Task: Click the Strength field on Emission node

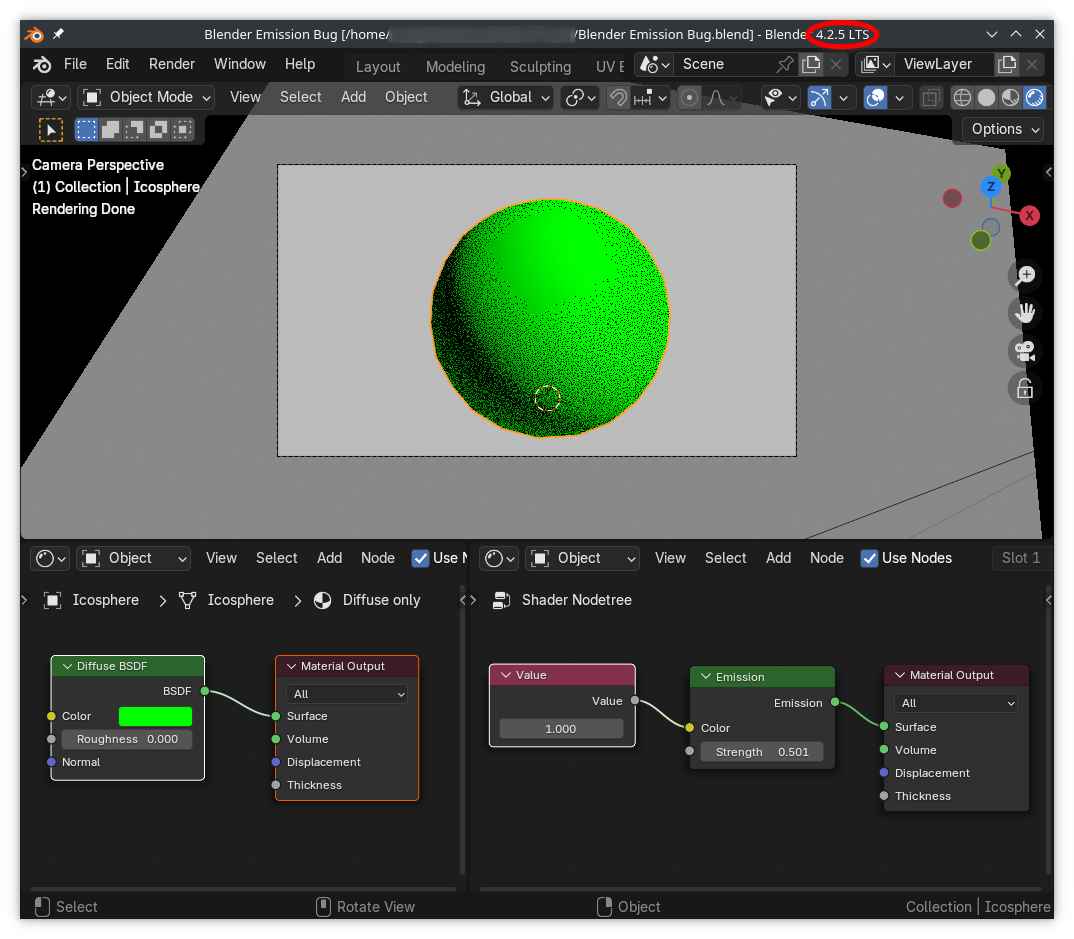Action: [762, 753]
